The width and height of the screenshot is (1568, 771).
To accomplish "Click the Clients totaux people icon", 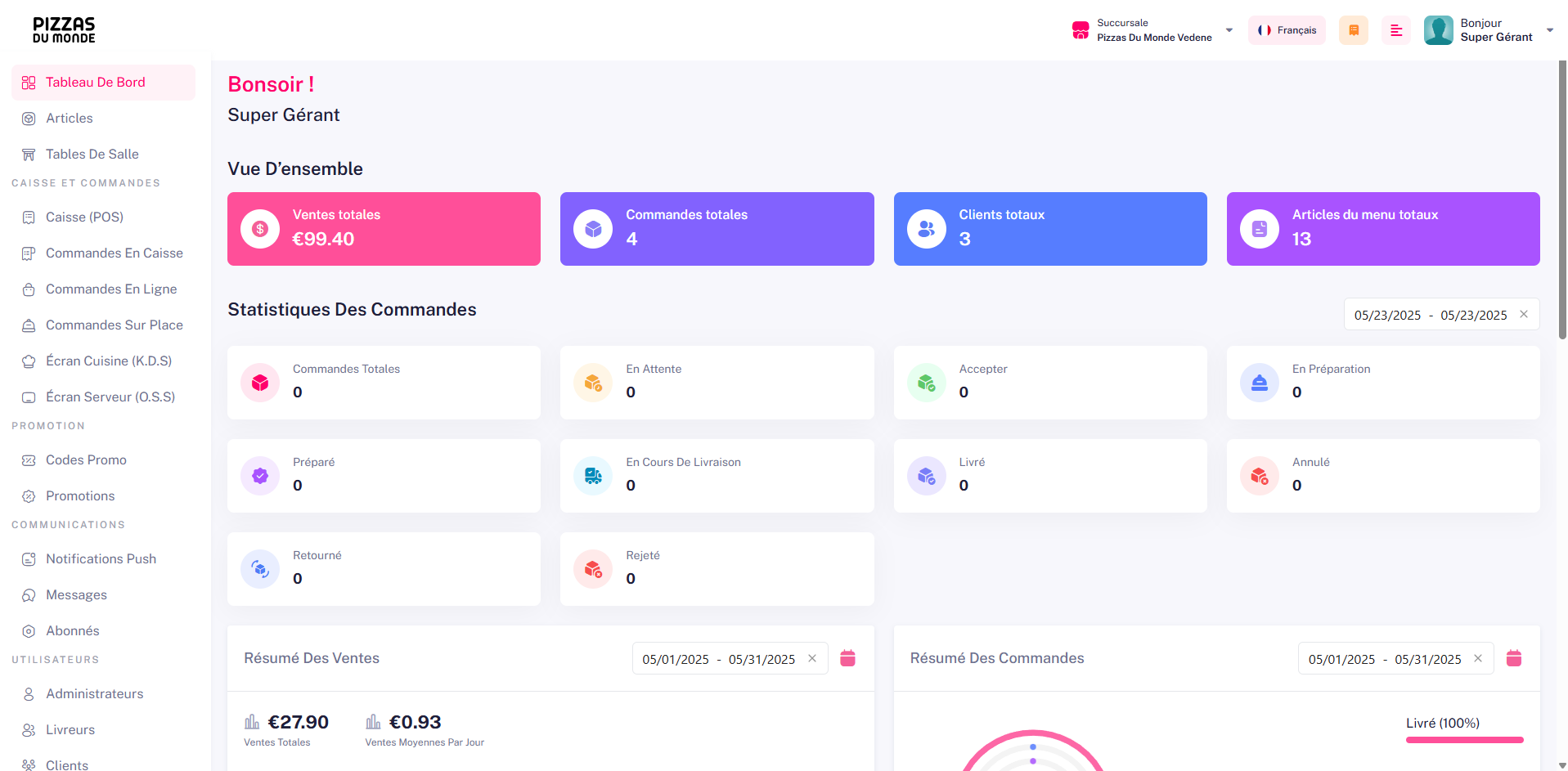I will [x=927, y=229].
